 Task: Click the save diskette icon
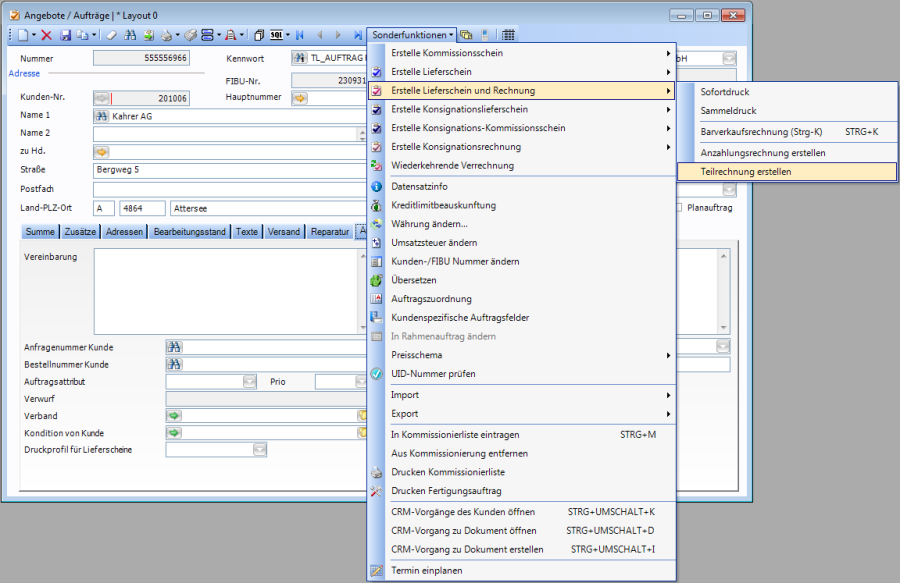coord(65,35)
